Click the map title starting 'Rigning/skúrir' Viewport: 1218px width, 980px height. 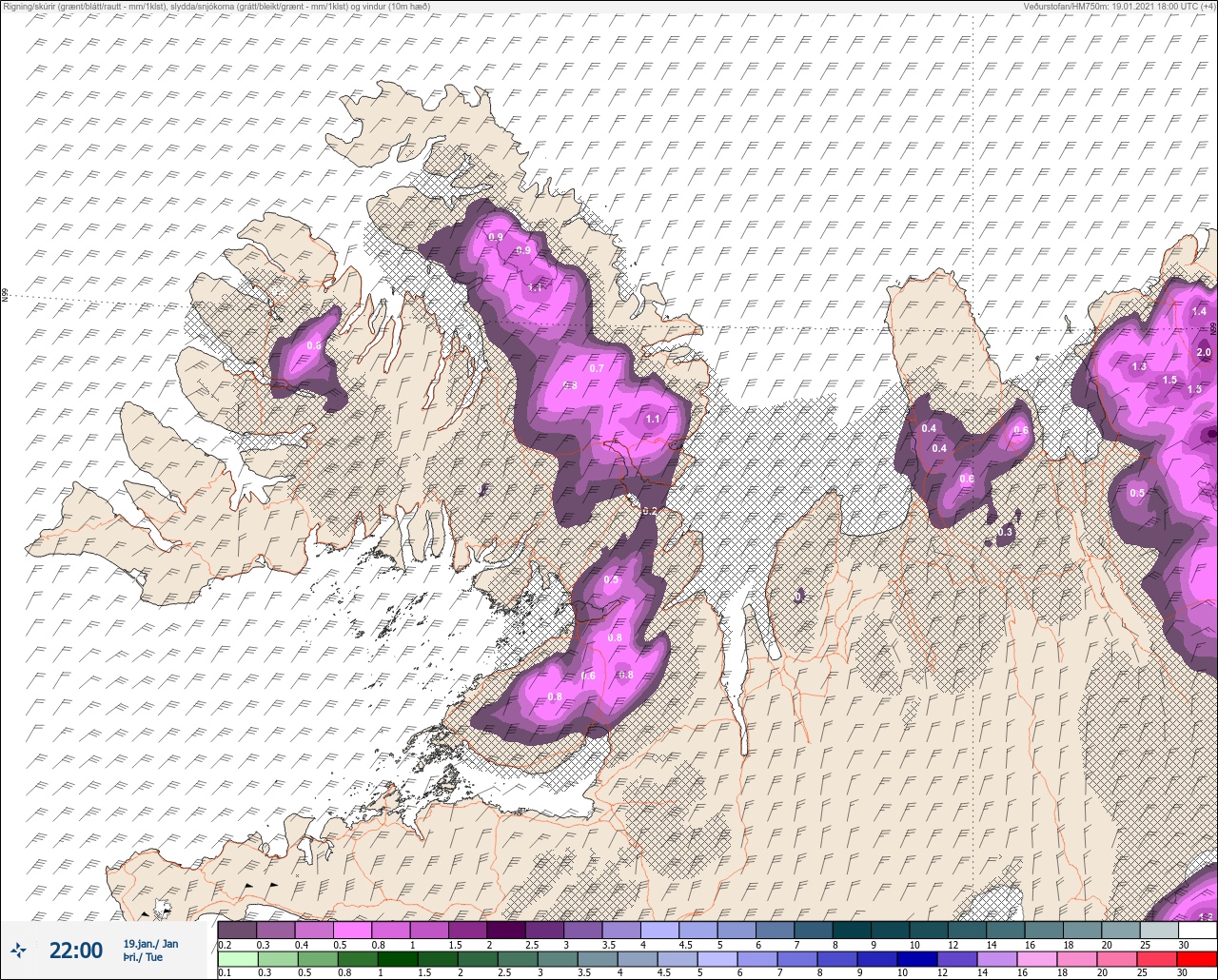(216, 7)
